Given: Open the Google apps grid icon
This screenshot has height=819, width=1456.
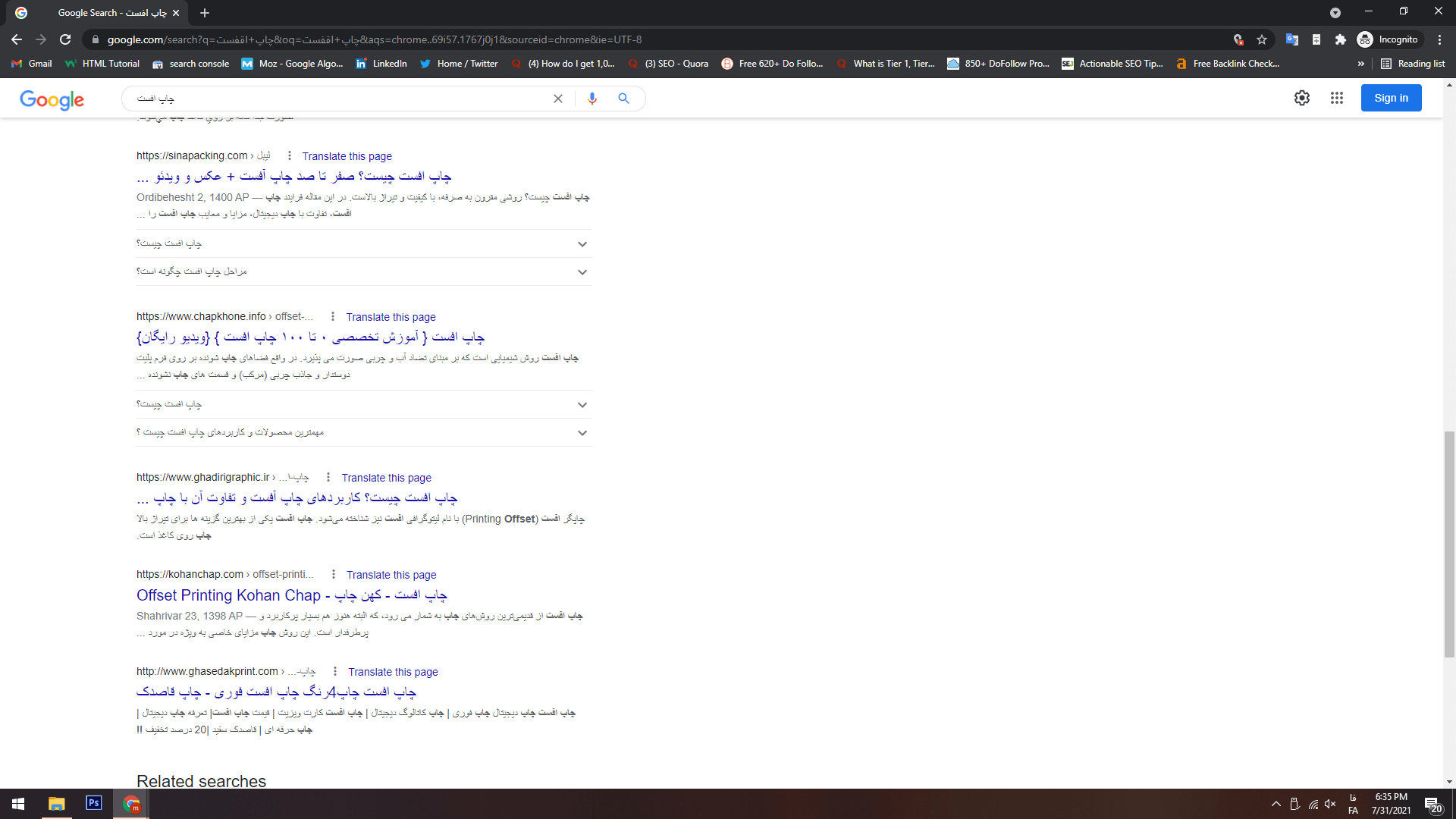Looking at the screenshot, I should click(x=1337, y=98).
